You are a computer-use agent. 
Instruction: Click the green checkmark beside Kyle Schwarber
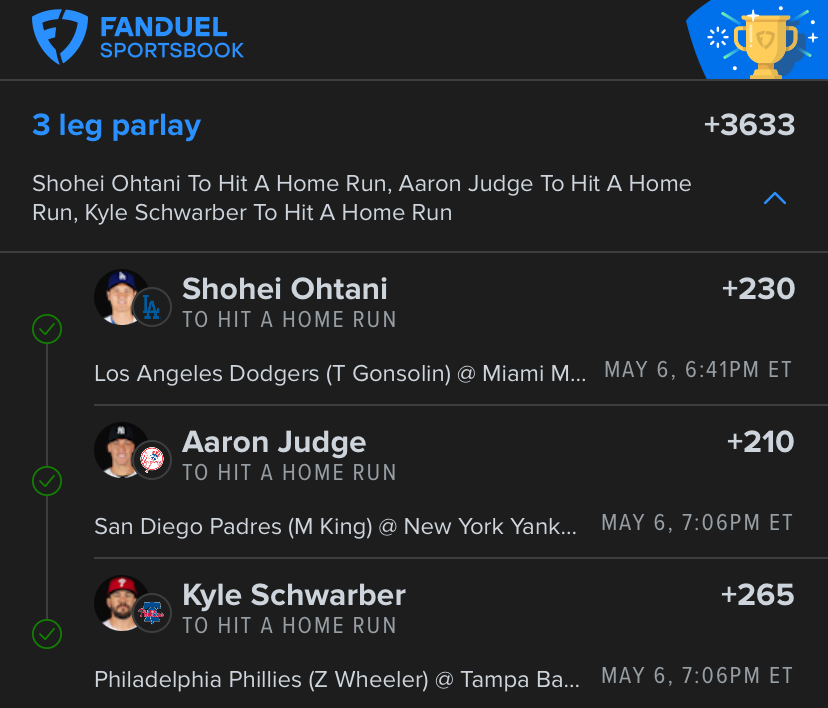(47, 634)
